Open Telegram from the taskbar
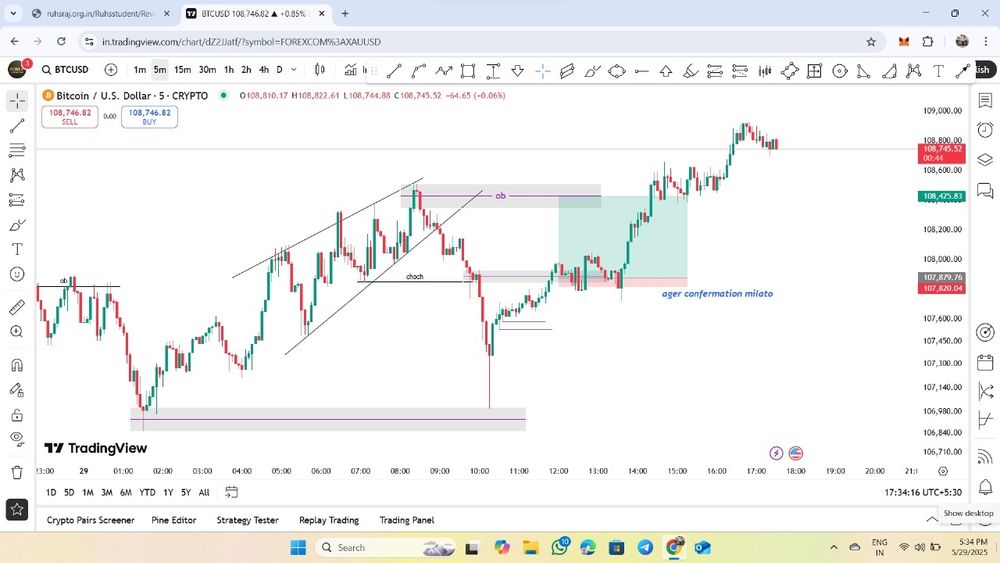 pos(645,547)
